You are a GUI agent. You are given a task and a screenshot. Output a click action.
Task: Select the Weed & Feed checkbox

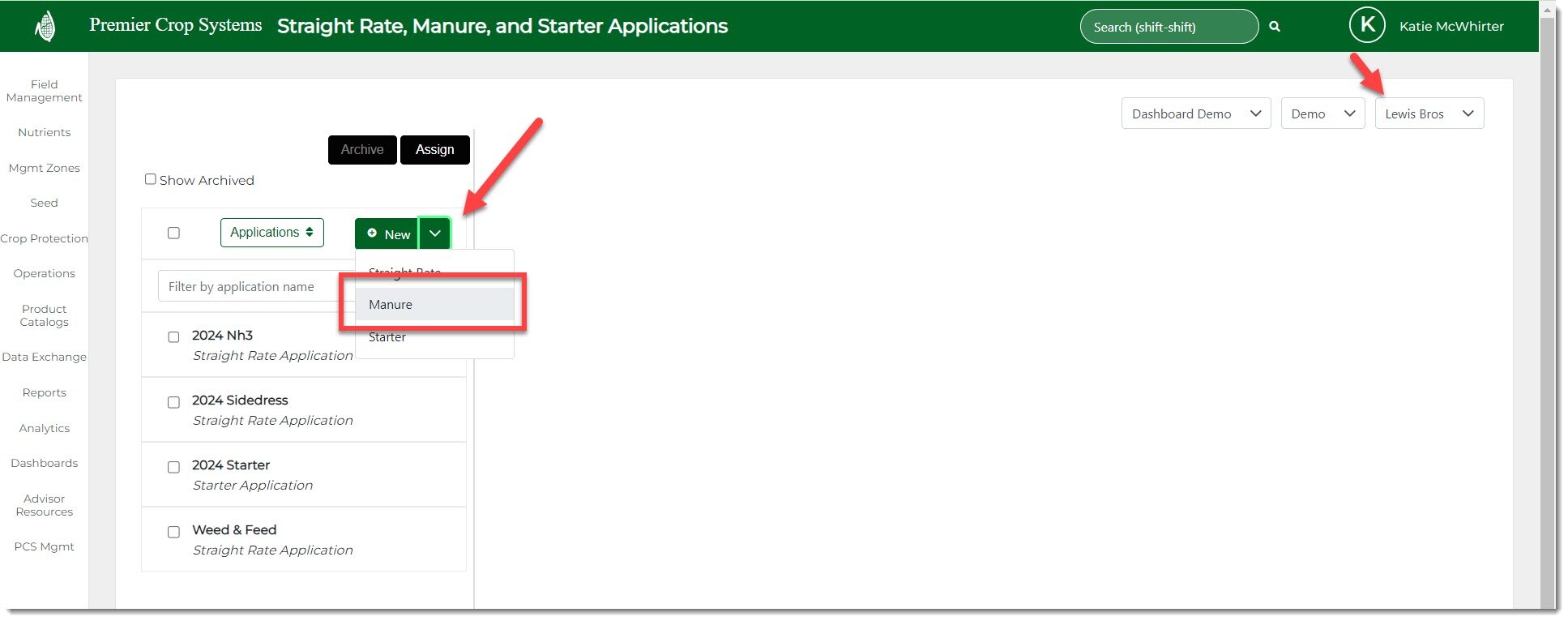click(x=173, y=532)
